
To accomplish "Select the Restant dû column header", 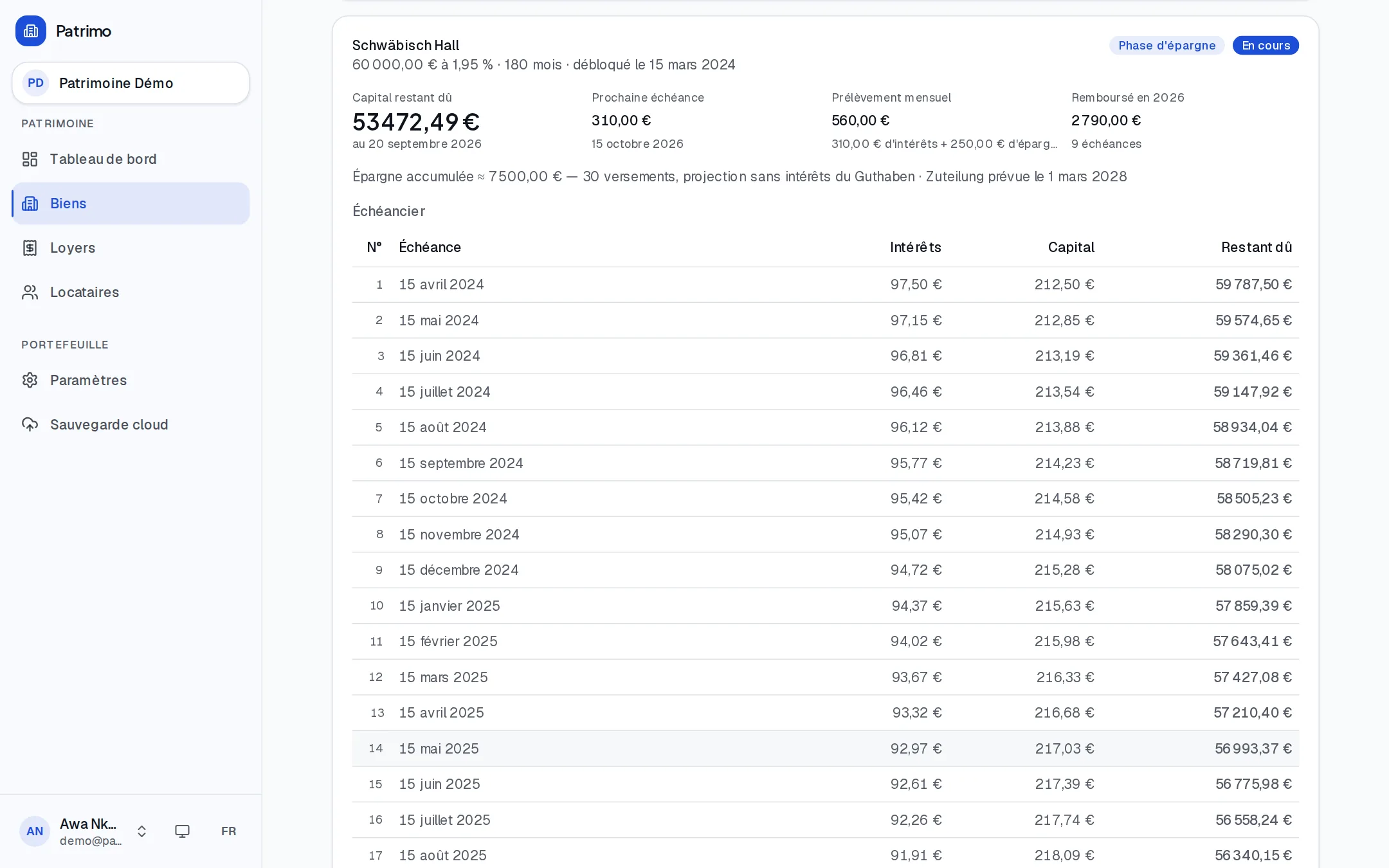I will pyautogui.click(x=1257, y=247).
